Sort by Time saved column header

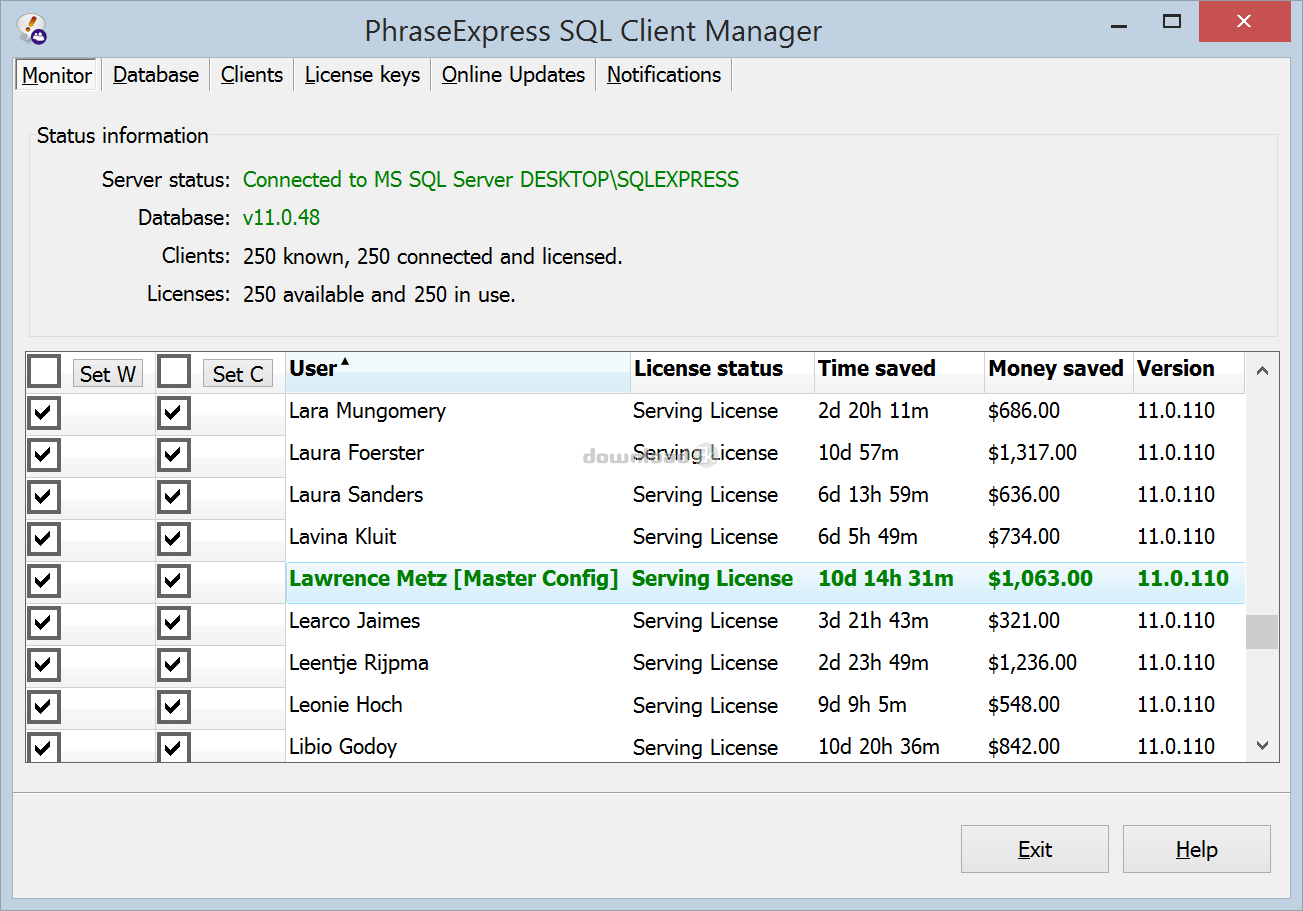point(899,372)
